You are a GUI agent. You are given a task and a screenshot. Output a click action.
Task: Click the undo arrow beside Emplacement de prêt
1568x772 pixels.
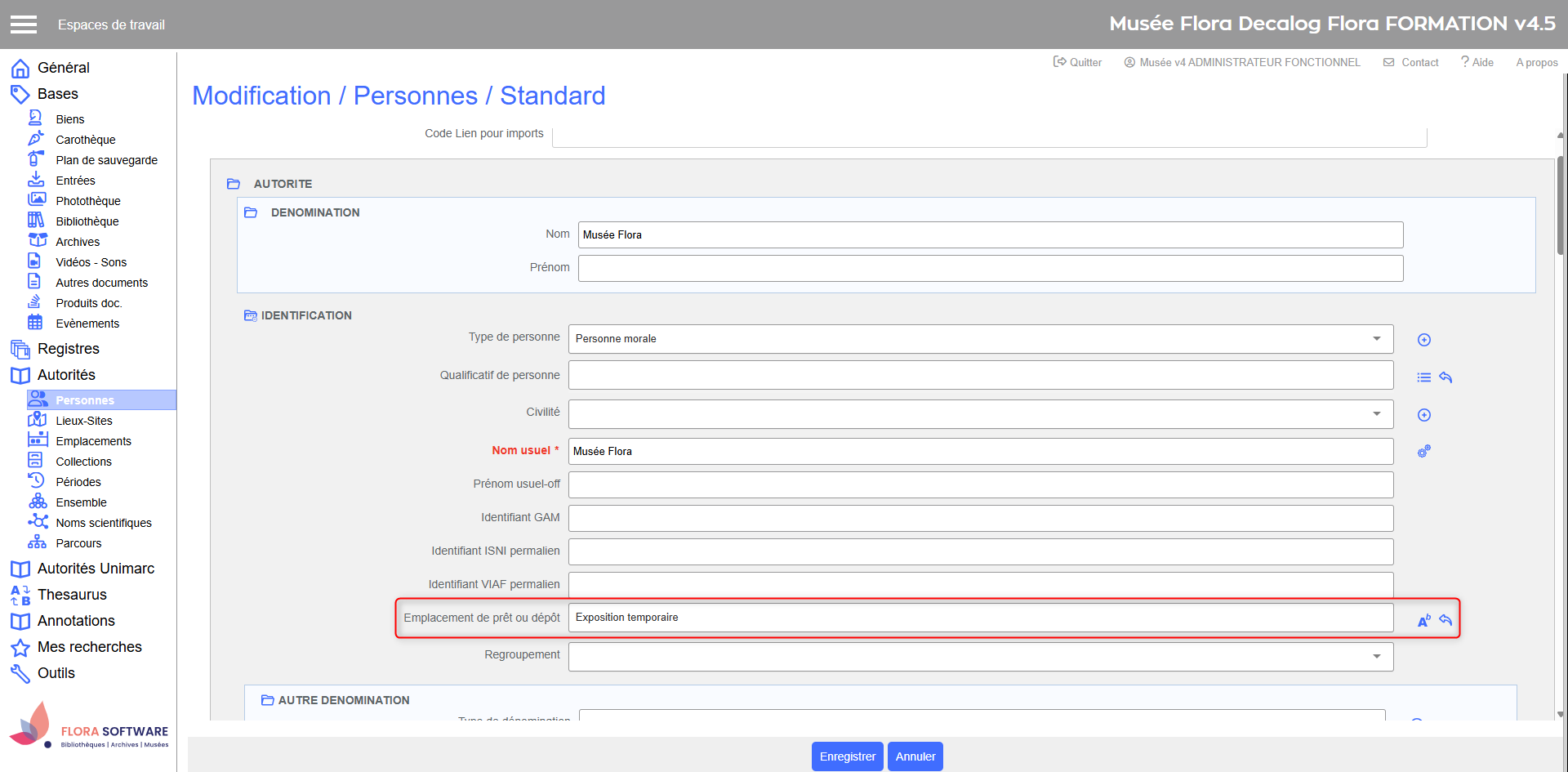1445,621
